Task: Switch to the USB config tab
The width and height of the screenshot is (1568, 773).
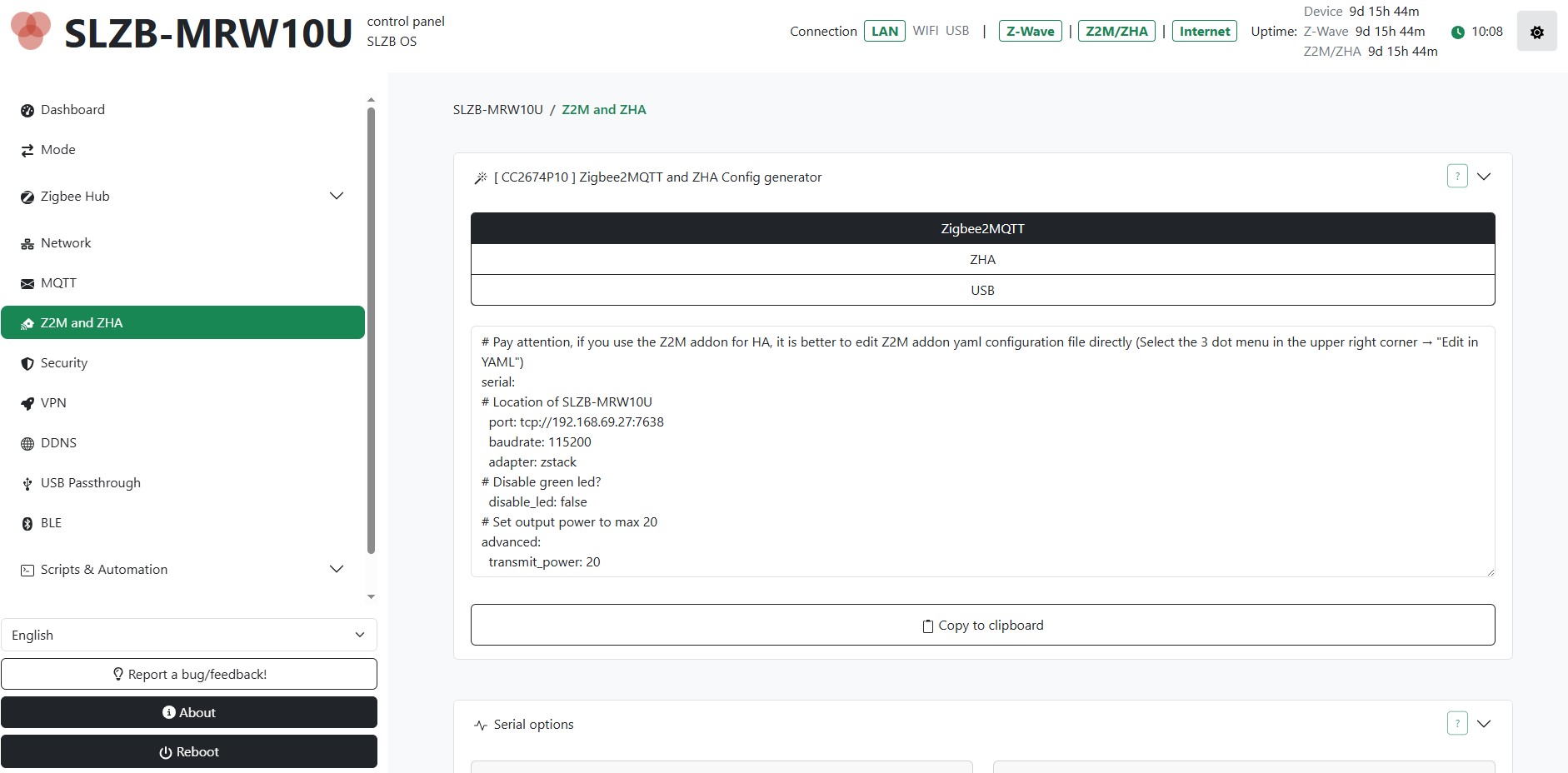Action: point(983,290)
